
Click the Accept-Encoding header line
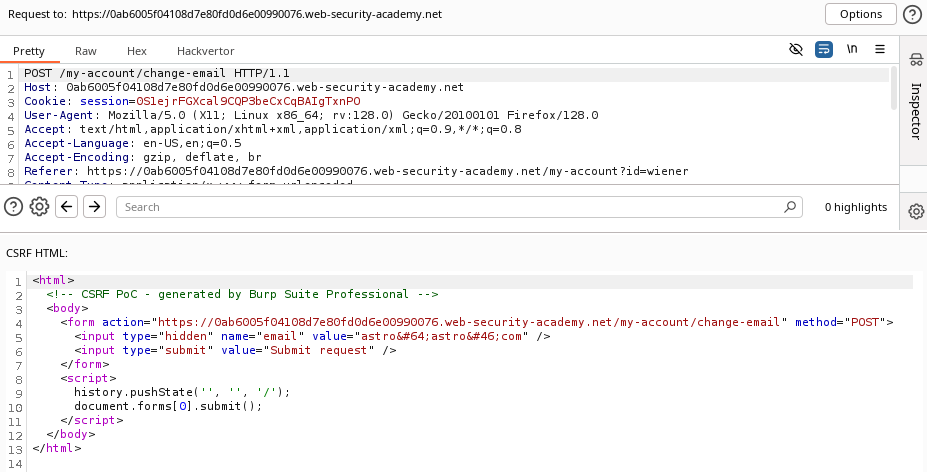[142, 157]
